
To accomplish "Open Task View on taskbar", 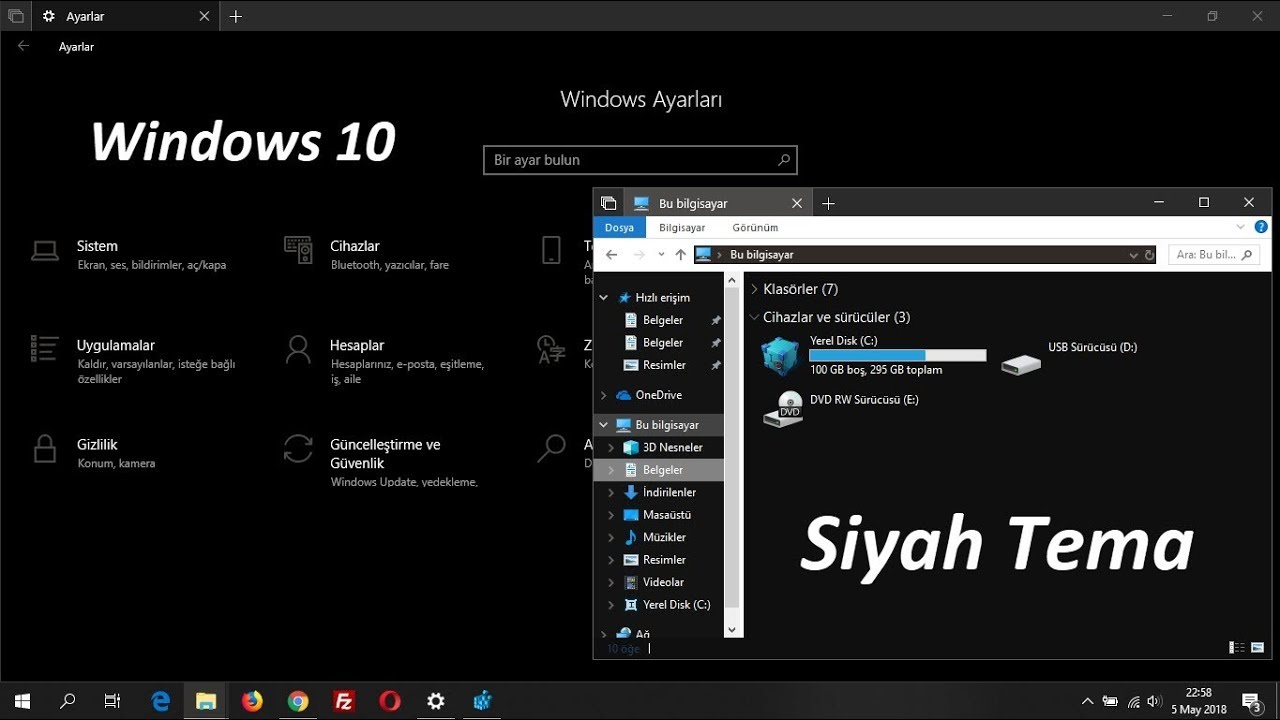I will (x=112, y=701).
